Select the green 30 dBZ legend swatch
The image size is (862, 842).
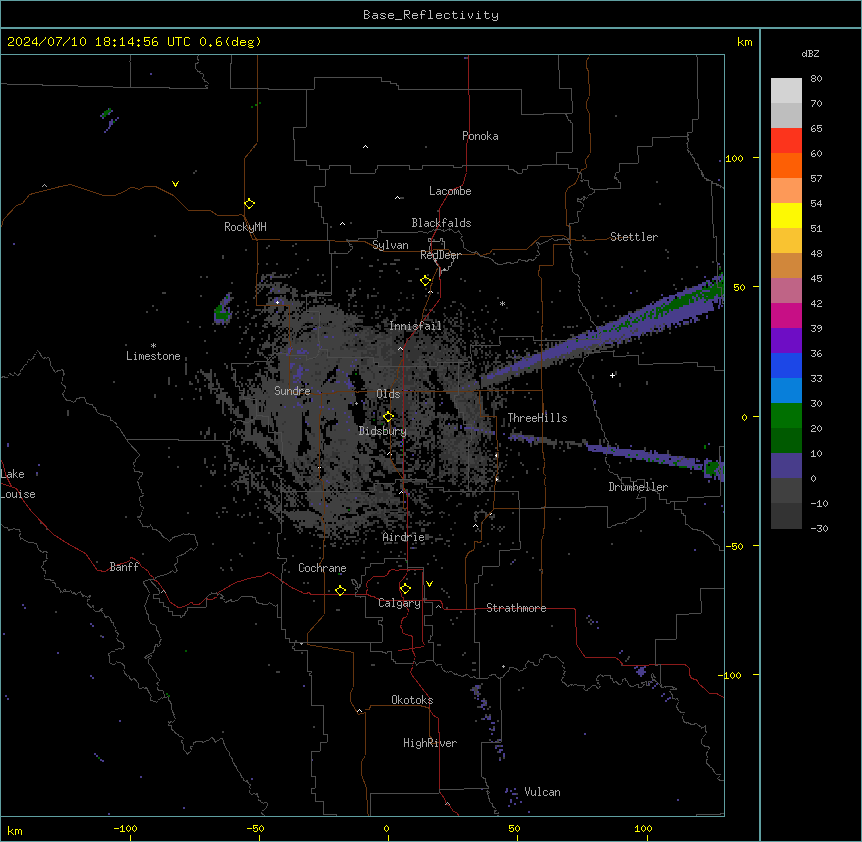[786, 416]
